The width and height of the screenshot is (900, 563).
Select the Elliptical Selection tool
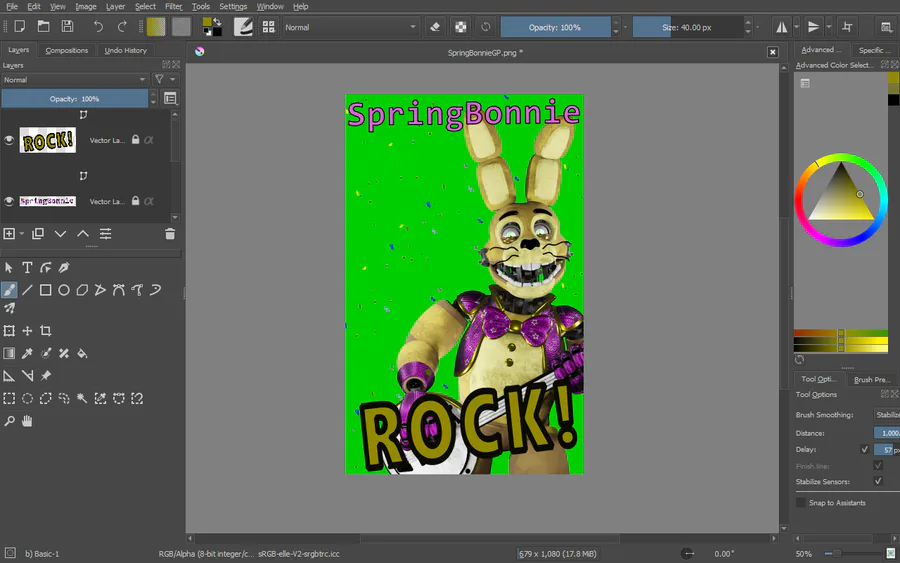(x=27, y=398)
